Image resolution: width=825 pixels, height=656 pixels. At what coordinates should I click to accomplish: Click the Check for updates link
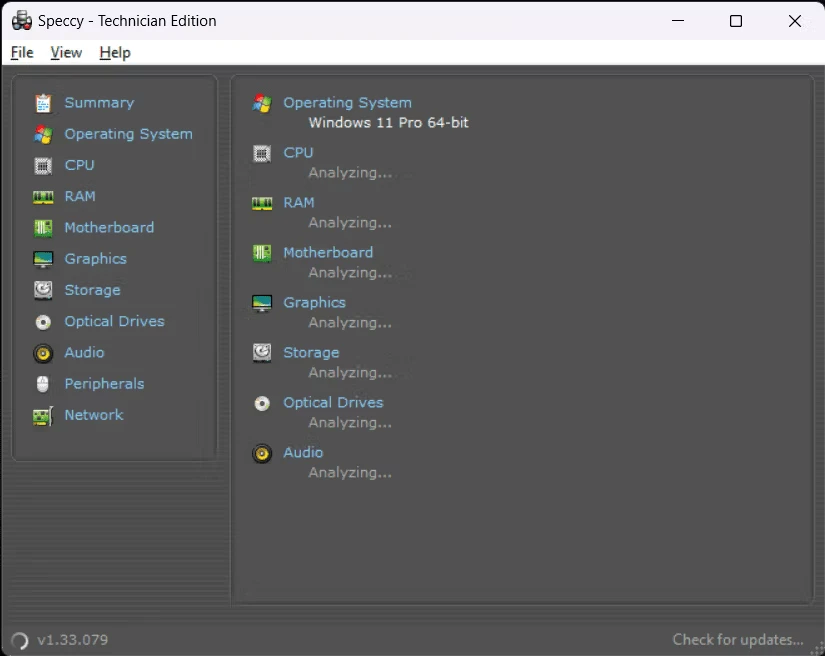738,640
